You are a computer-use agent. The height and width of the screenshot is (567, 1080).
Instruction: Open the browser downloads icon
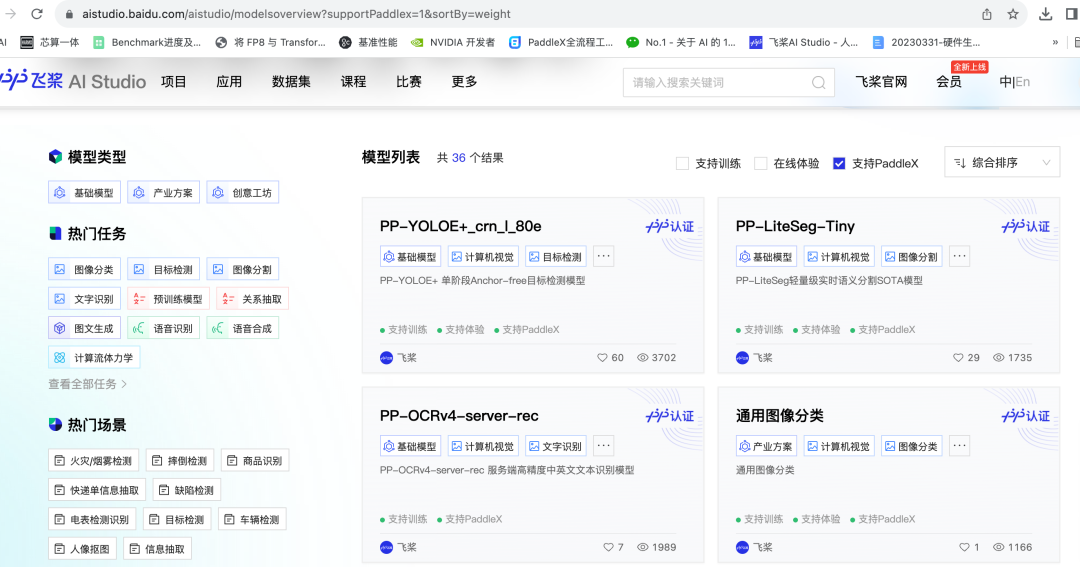pos(1045,14)
